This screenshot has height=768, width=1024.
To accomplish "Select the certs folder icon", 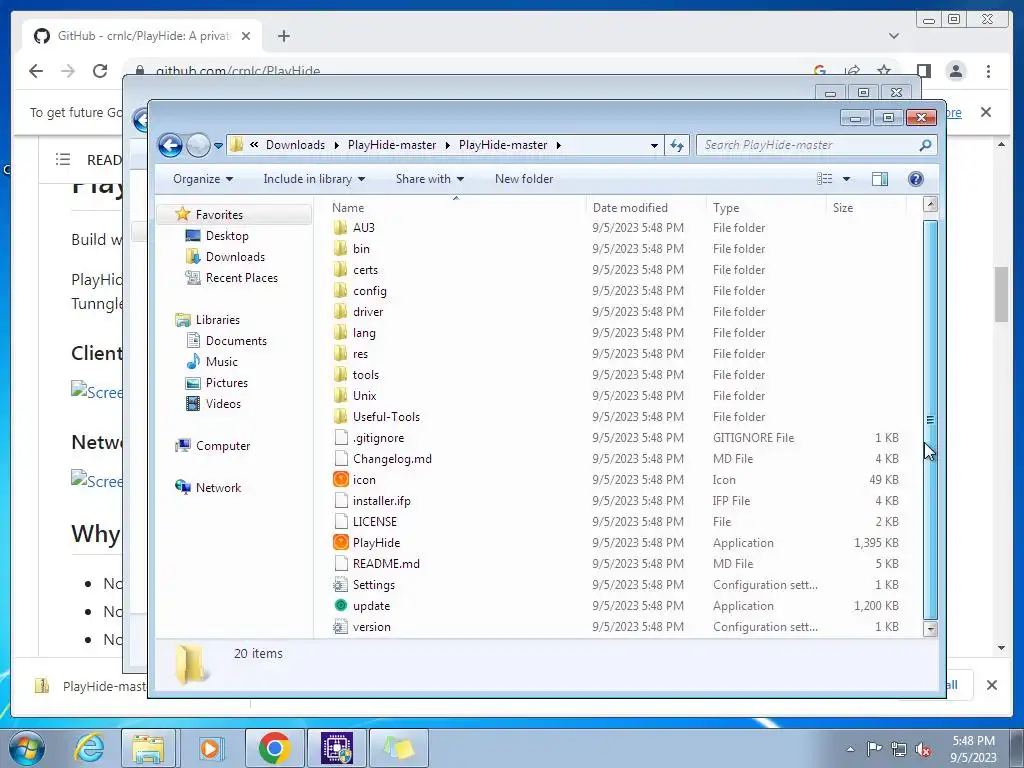I will pyautogui.click(x=340, y=269).
